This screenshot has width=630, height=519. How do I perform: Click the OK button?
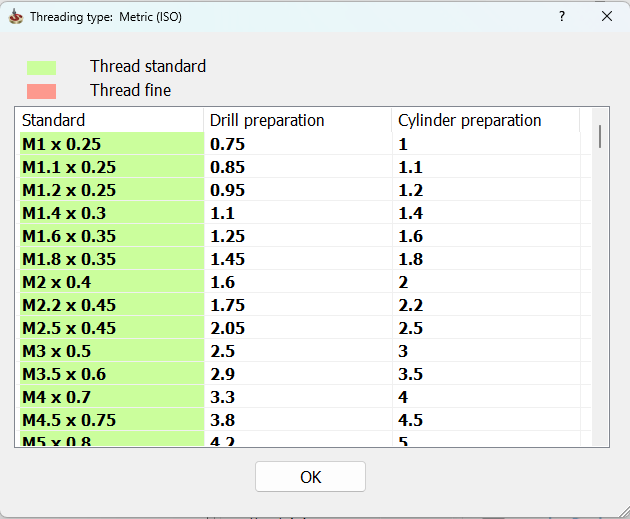[310, 477]
